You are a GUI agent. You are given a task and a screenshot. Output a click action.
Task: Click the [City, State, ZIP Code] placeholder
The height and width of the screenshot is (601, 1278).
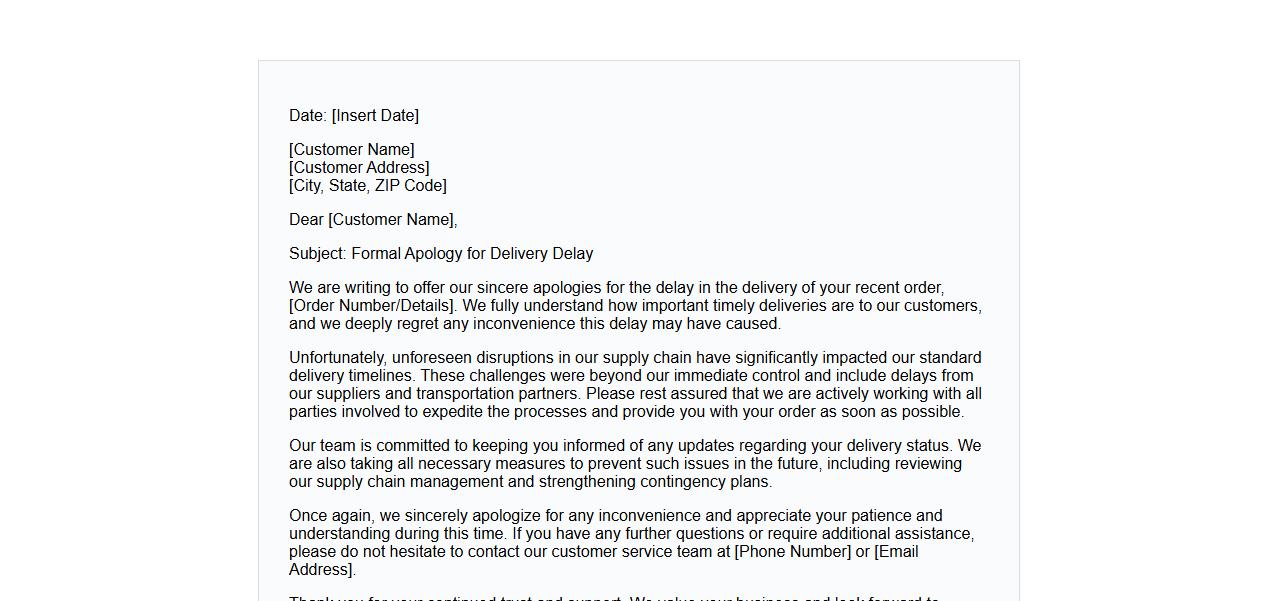[368, 186]
